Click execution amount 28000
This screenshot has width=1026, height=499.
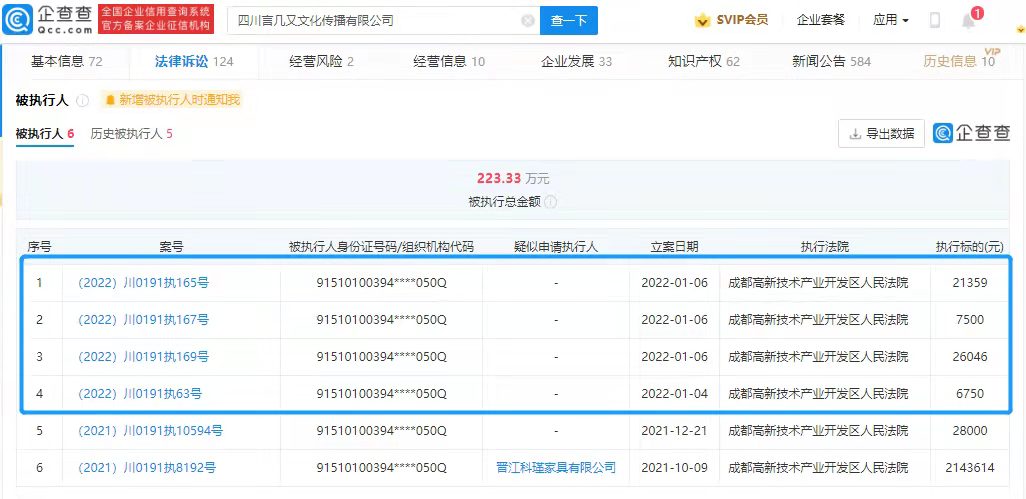970,431
